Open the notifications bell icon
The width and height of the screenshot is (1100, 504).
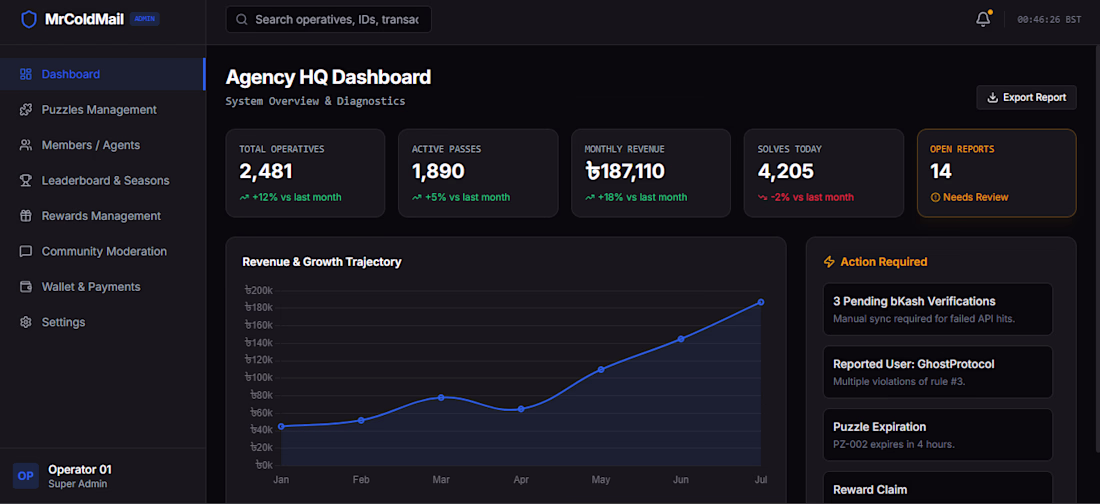coord(983,20)
